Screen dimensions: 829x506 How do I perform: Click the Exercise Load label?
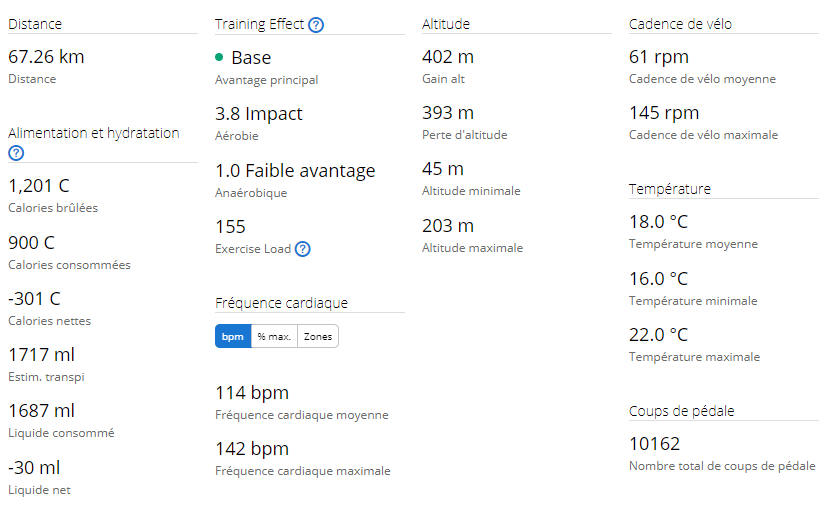pos(253,249)
